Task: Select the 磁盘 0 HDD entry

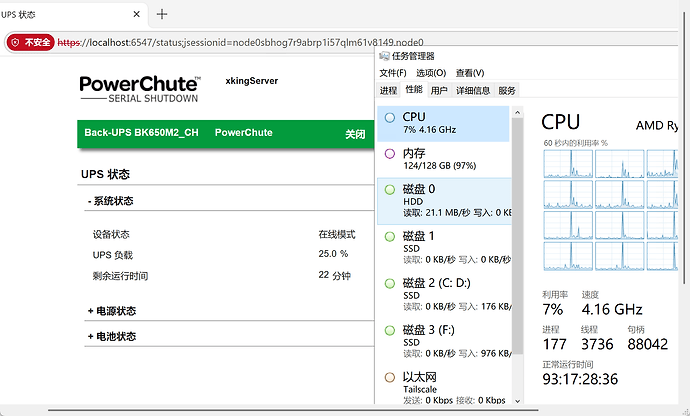Action: pyautogui.click(x=444, y=201)
